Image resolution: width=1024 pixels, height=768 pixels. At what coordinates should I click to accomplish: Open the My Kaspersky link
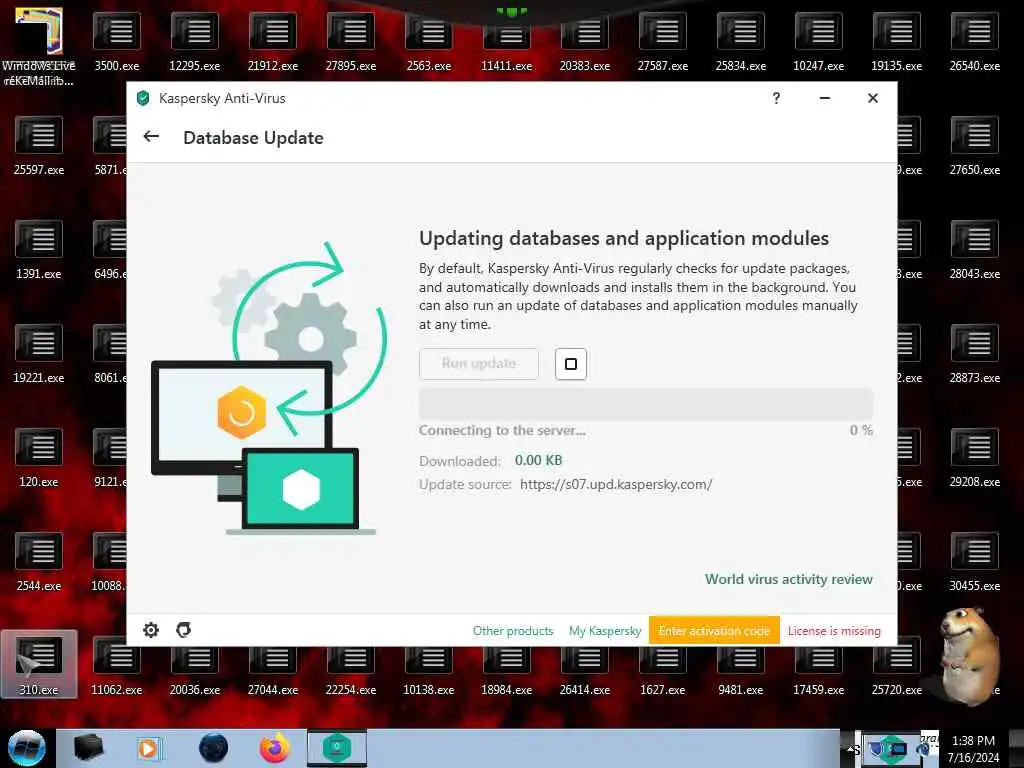coord(605,631)
